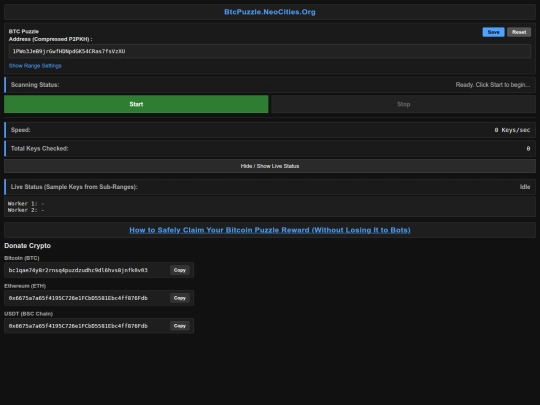
Task: Click the USDT BSC Chain address text
Action: [x=78, y=326]
